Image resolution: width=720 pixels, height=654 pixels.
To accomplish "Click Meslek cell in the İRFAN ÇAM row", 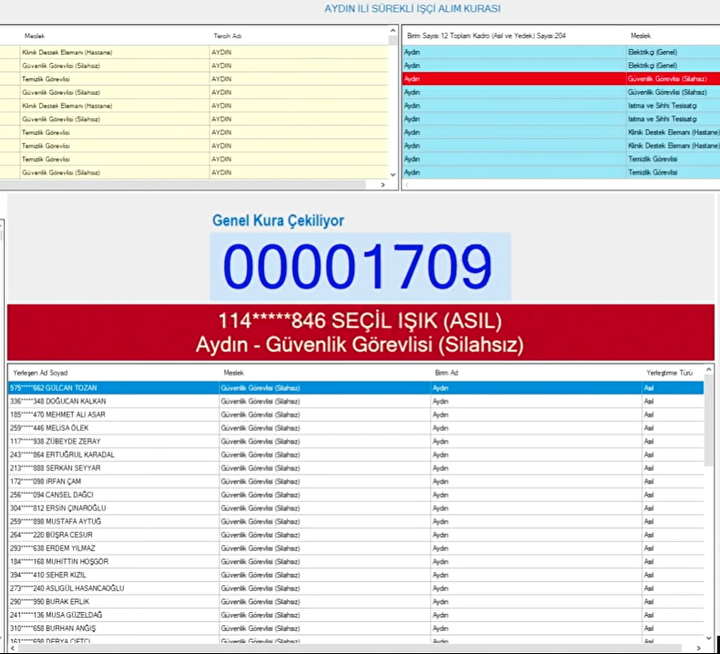I will 325,481.
